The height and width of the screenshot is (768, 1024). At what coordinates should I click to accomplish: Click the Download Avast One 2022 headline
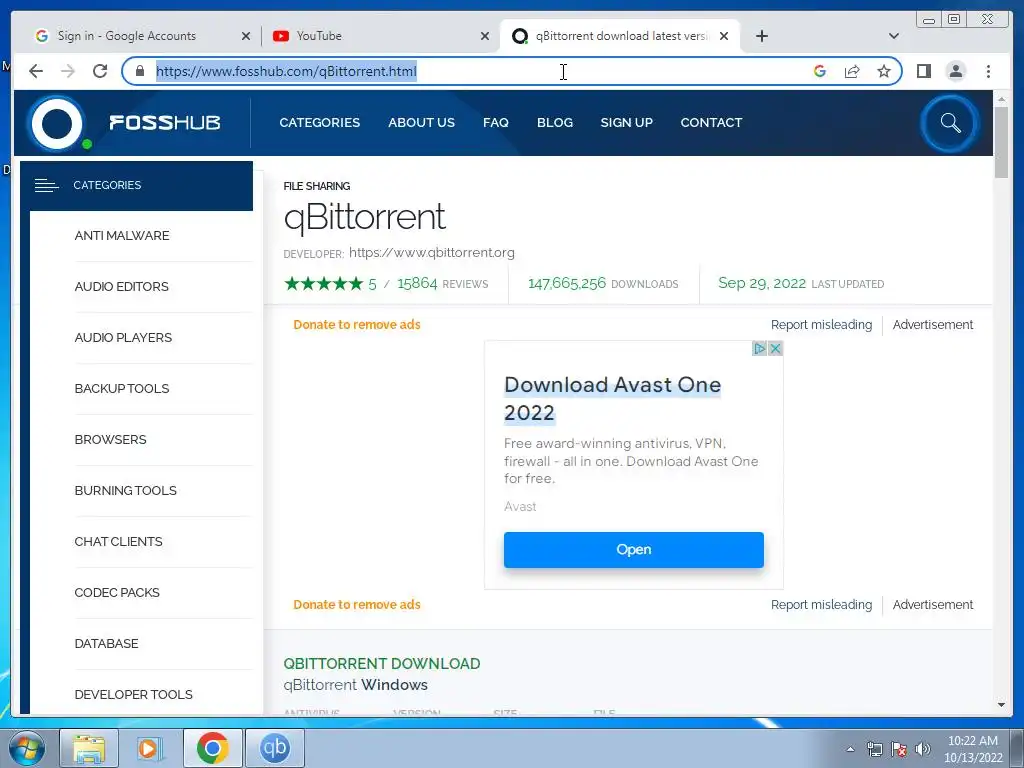(612, 398)
